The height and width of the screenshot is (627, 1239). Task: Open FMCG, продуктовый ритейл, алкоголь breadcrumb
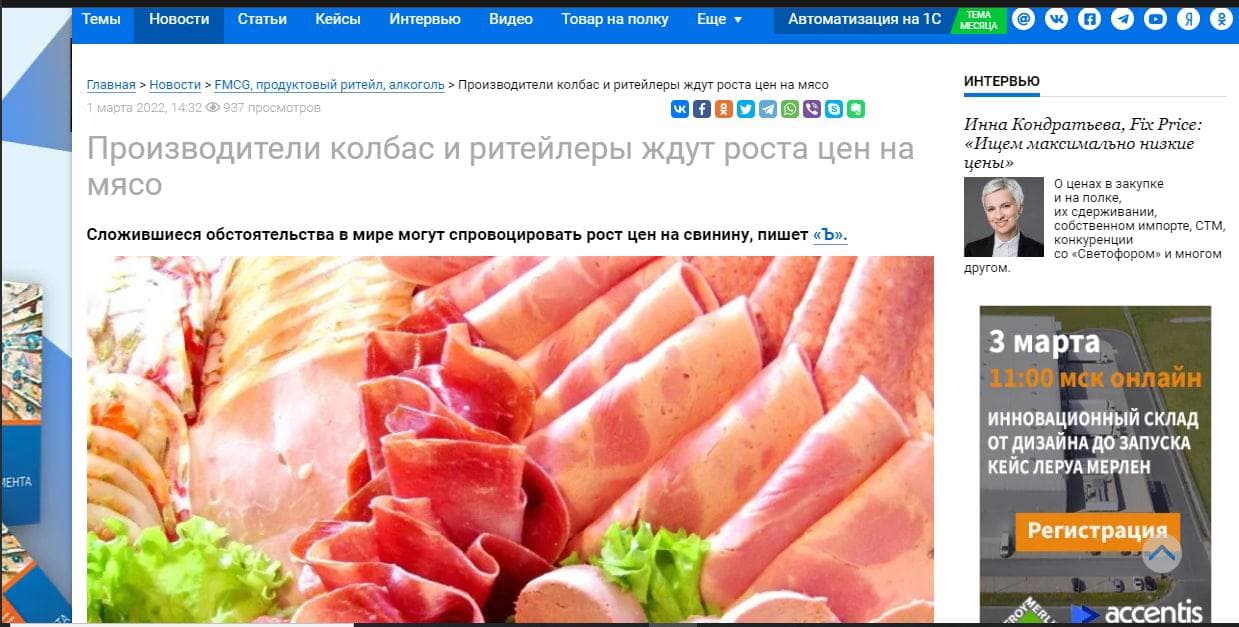(329, 85)
